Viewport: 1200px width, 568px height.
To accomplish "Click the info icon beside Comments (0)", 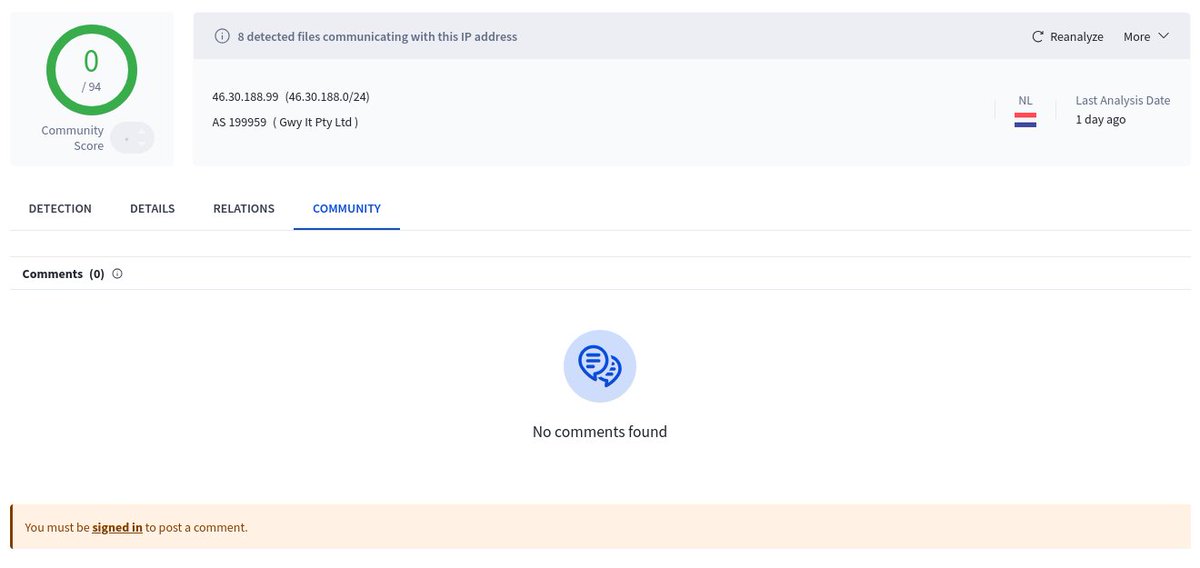I will (117, 274).
